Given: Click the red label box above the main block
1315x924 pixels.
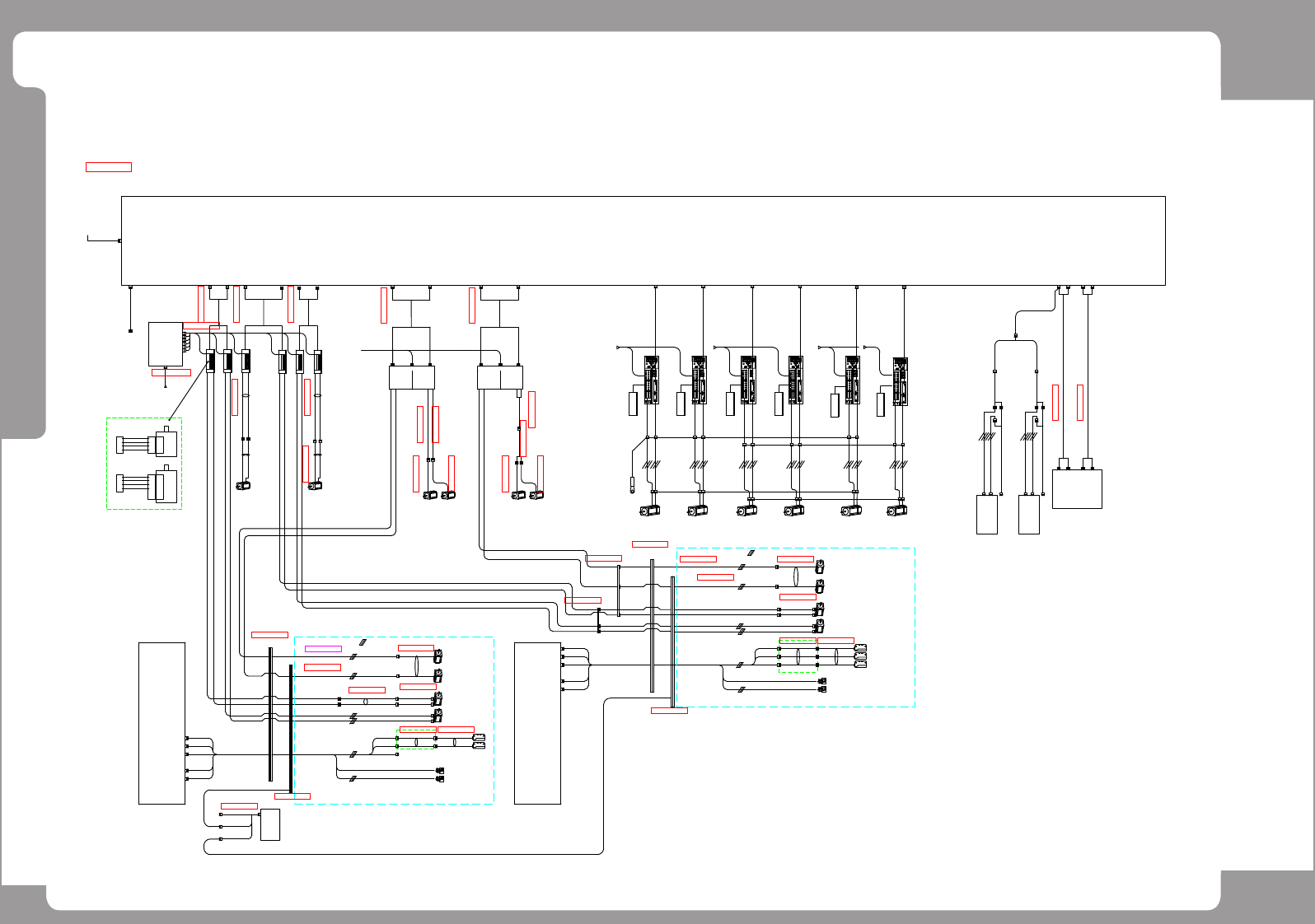Looking at the screenshot, I should tap(109, 167).
